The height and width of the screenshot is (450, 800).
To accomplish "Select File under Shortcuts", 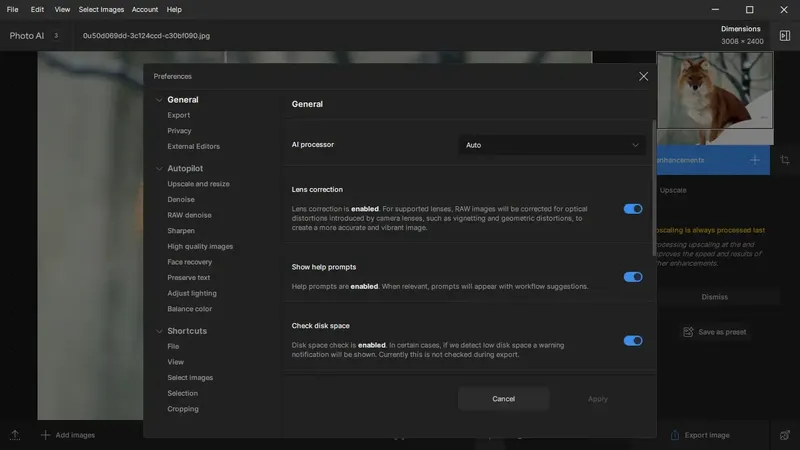I will click(x=173, y=346).
